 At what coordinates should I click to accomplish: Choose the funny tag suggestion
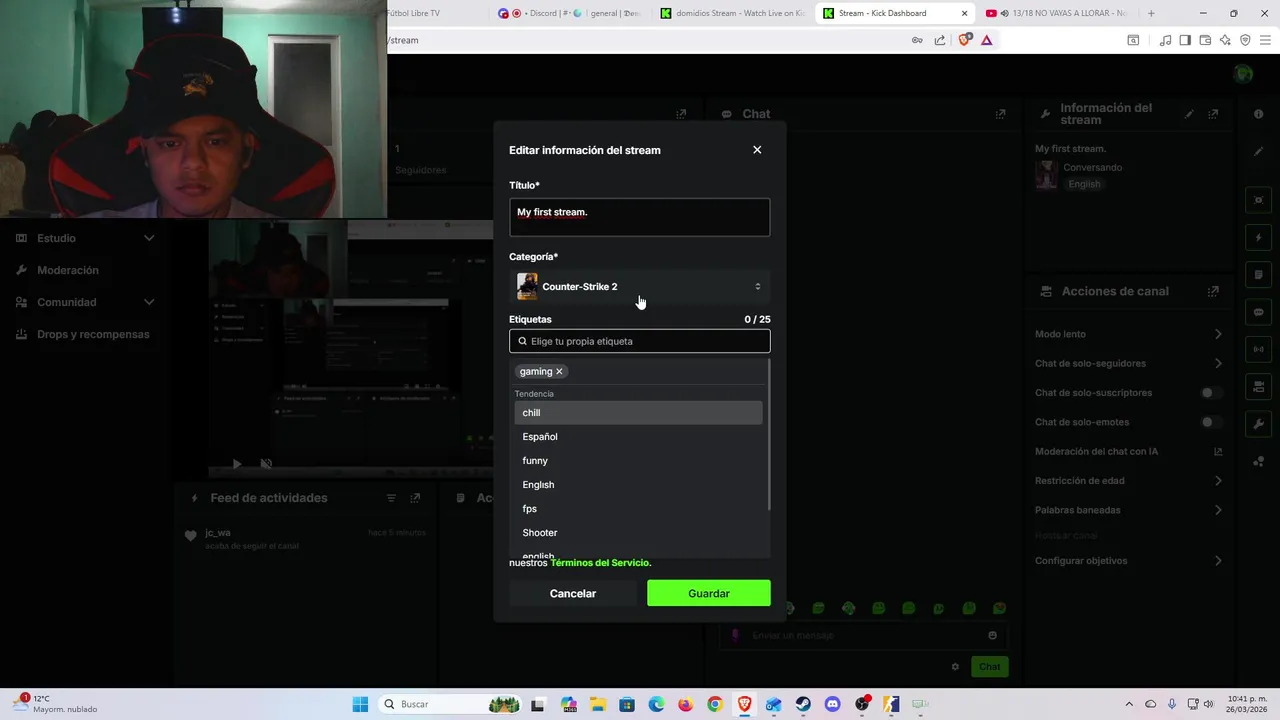638,461
